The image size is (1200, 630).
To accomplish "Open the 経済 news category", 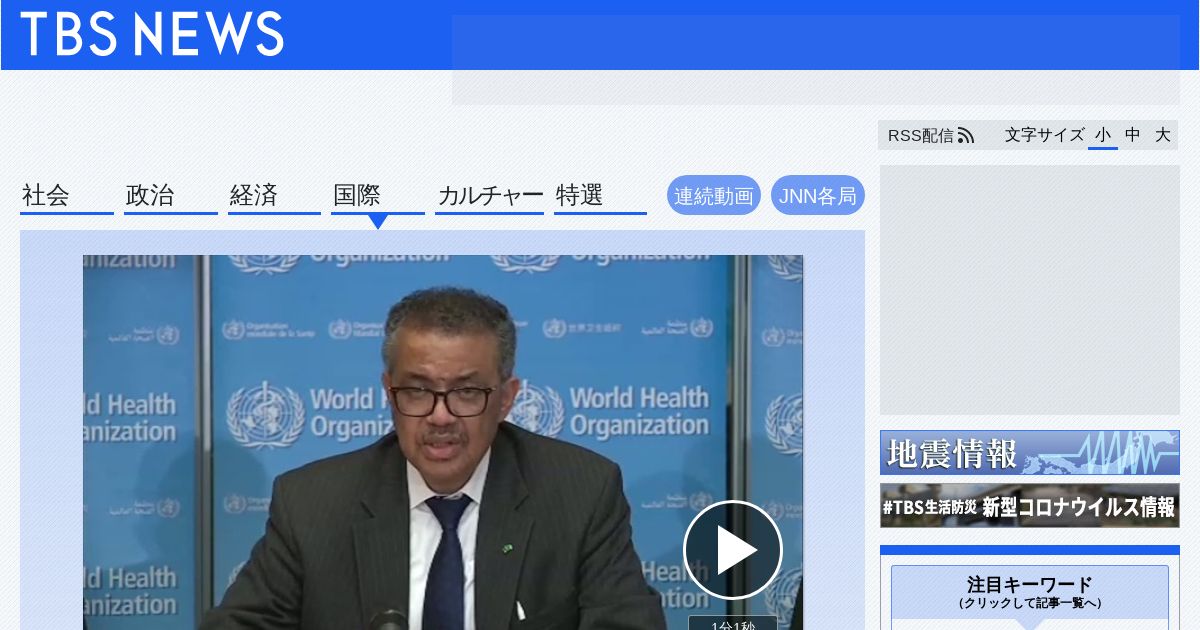I will point(274,196).
